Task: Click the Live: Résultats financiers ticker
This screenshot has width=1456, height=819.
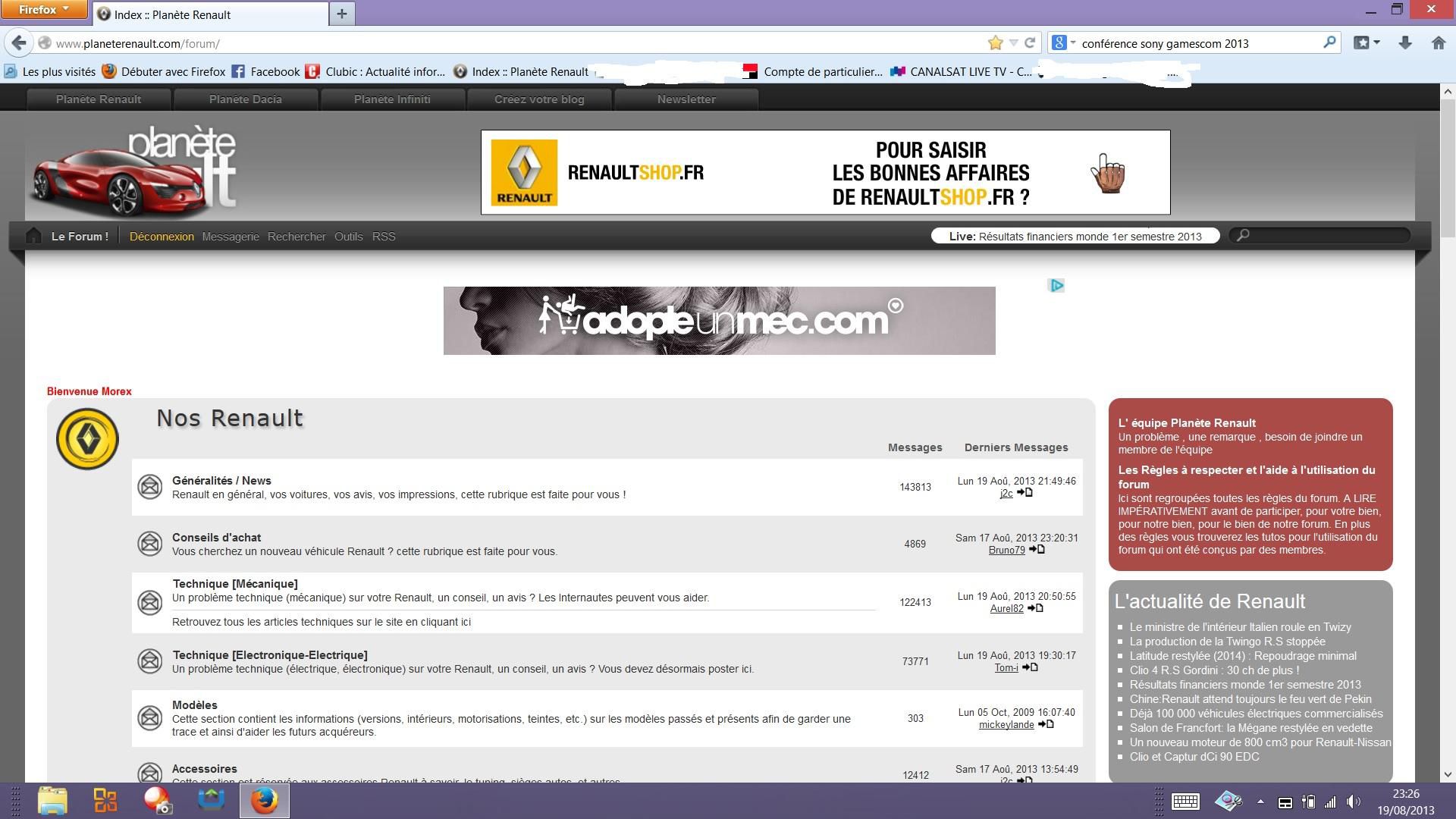Action: [x=1075, y=236]
